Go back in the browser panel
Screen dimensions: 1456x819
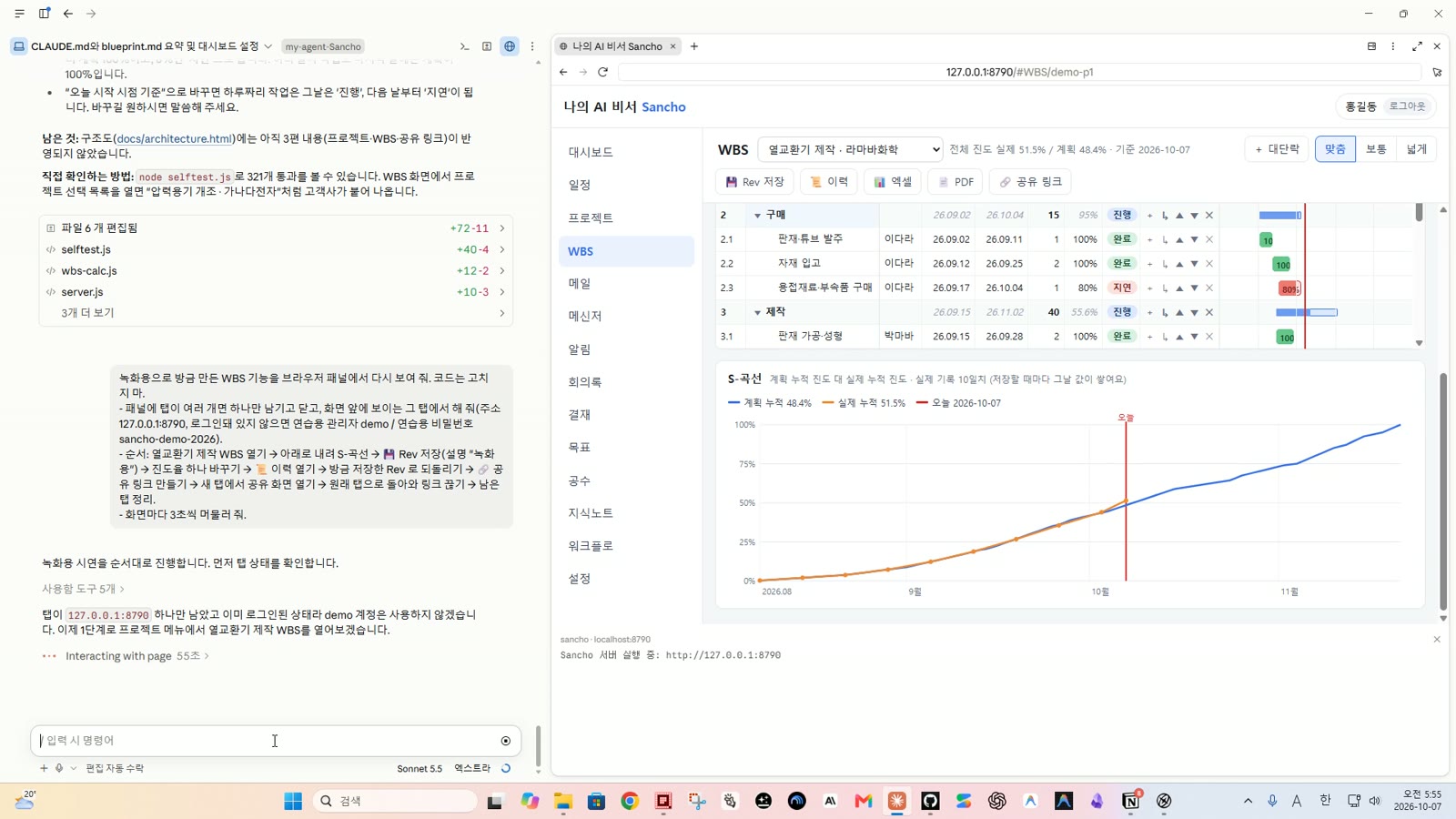(x=563, y=72)
